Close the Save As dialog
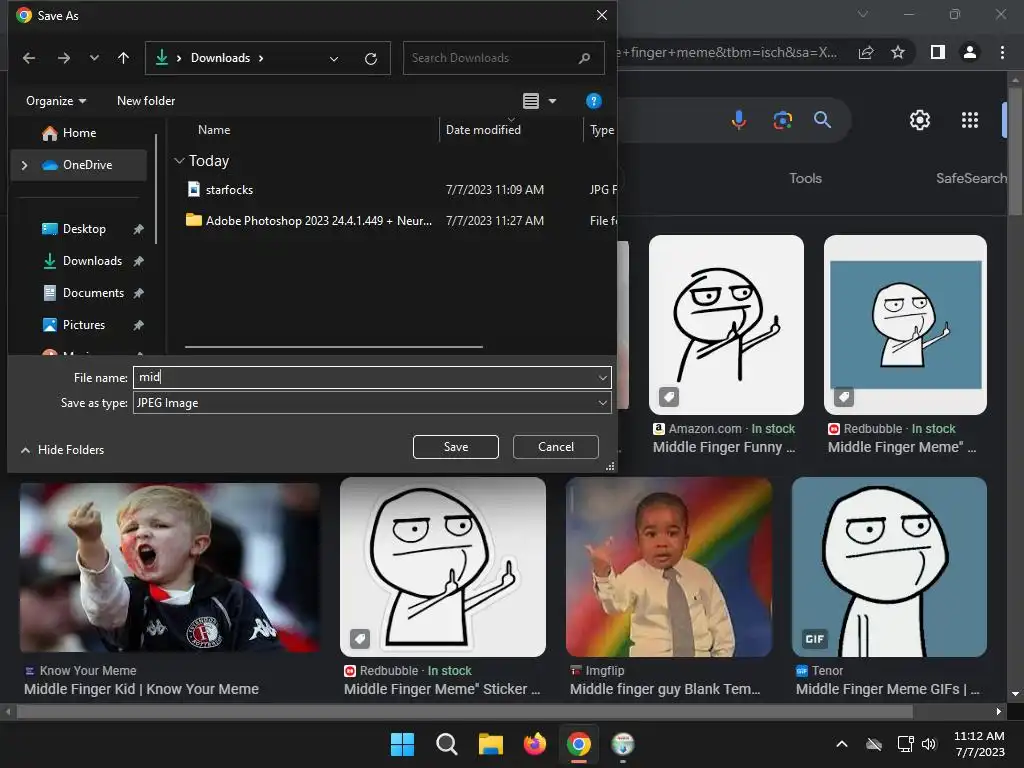The image size is (1024, 768). pyautogui.click(x=601, y=15)
